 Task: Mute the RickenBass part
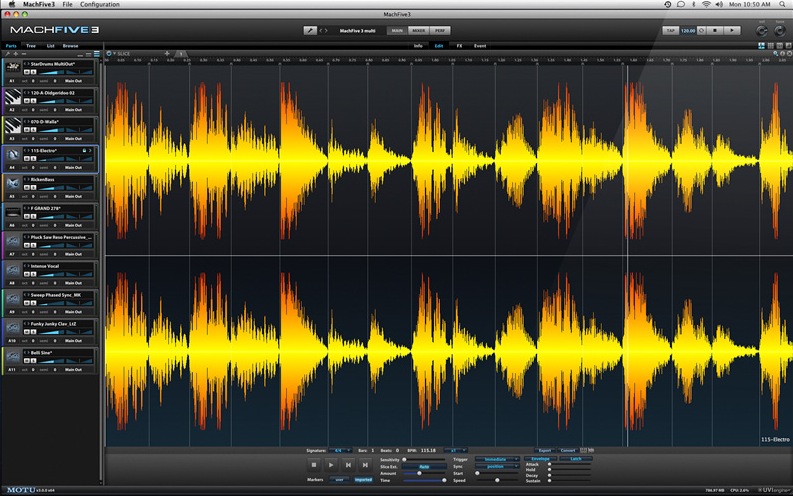(27, 187)
